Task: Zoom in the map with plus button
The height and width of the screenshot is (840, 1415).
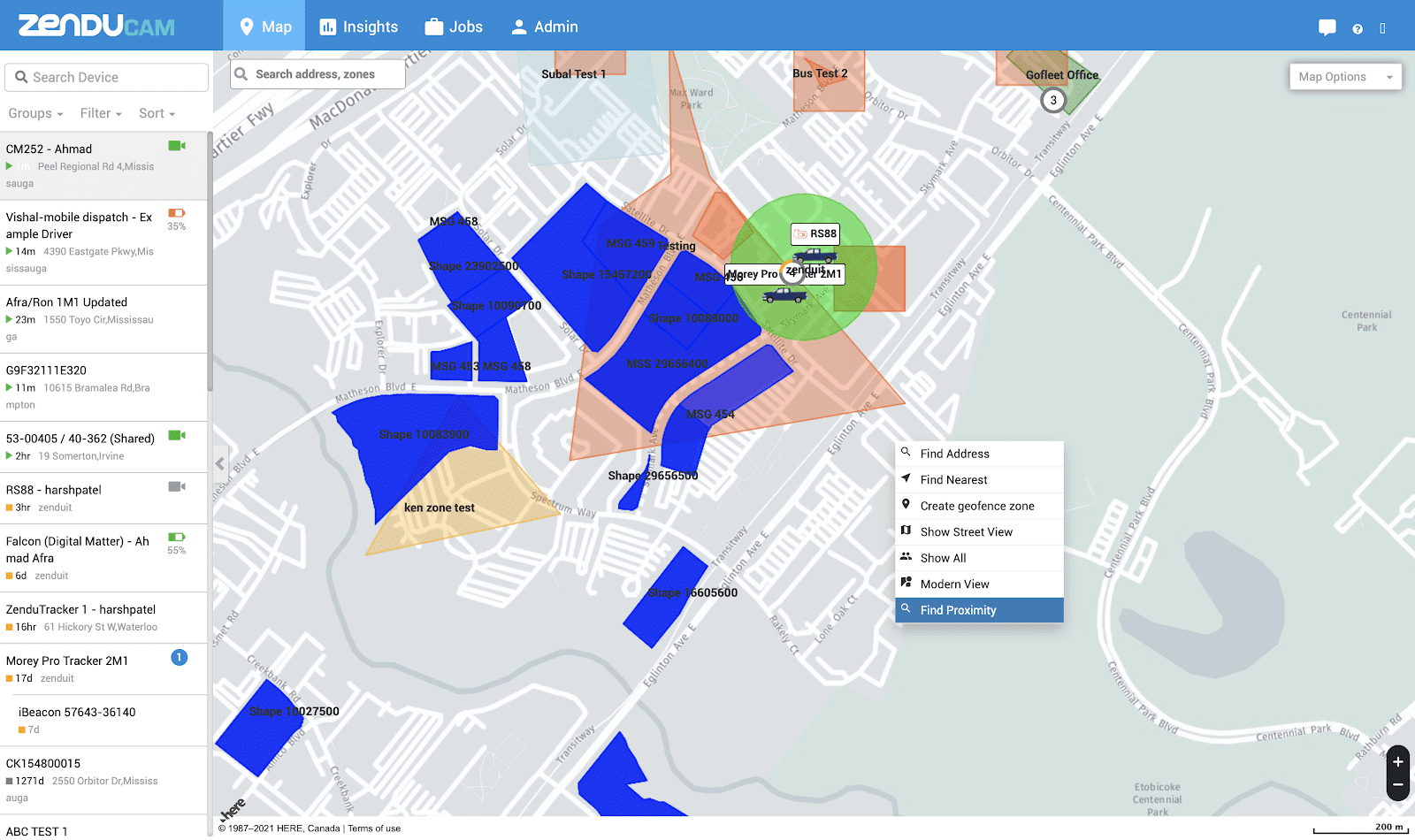Action: click(1397, 761)
